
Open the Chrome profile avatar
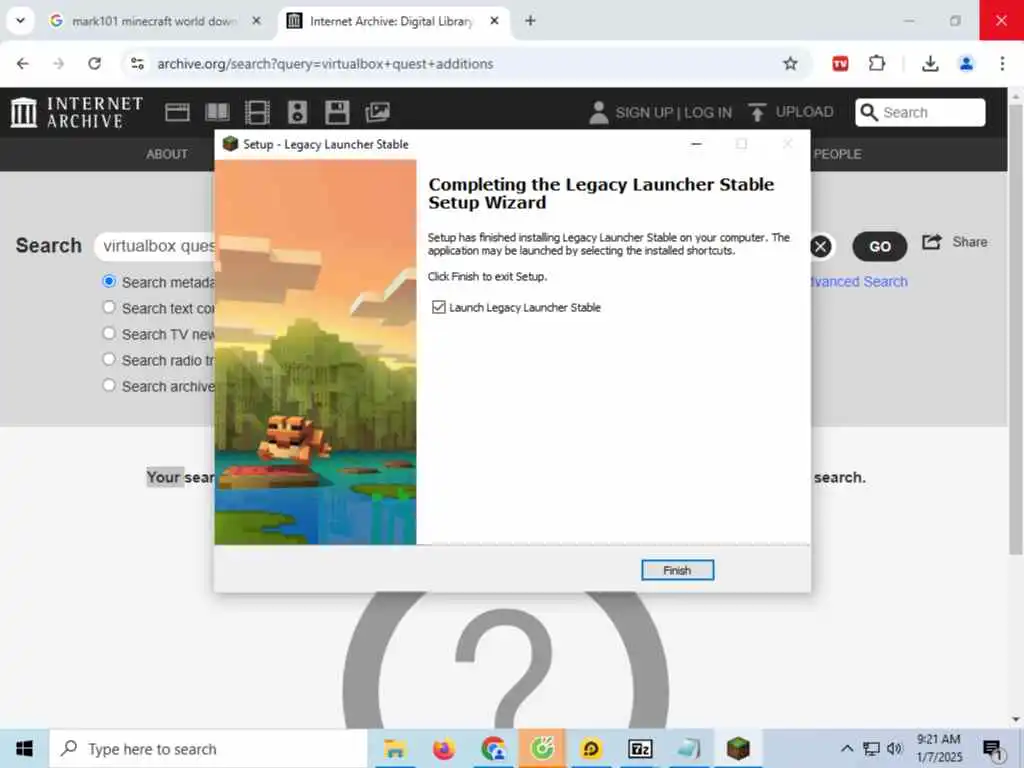point(966,63)
